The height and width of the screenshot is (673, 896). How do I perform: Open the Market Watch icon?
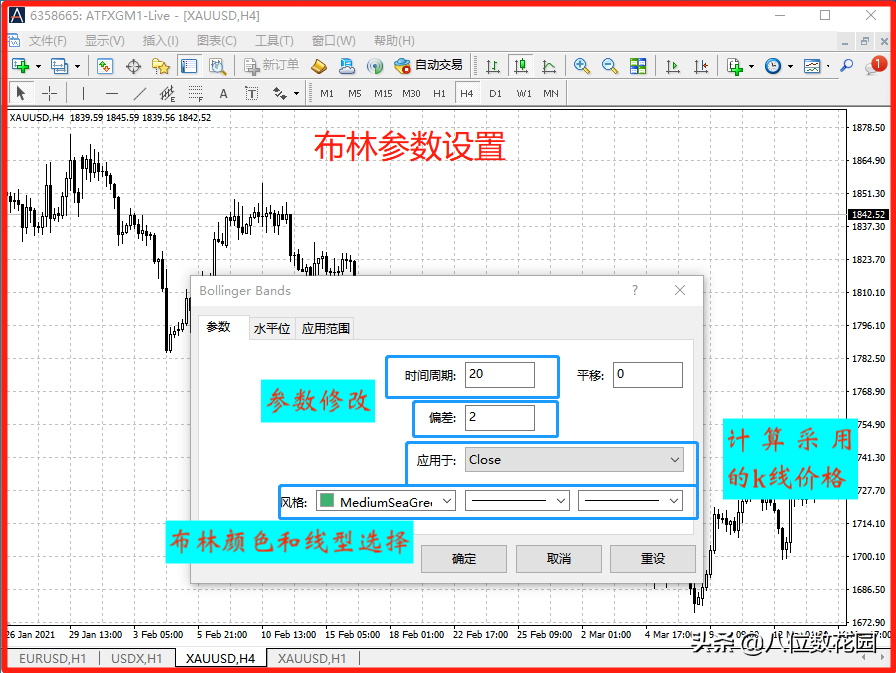(x=105, y=66)
